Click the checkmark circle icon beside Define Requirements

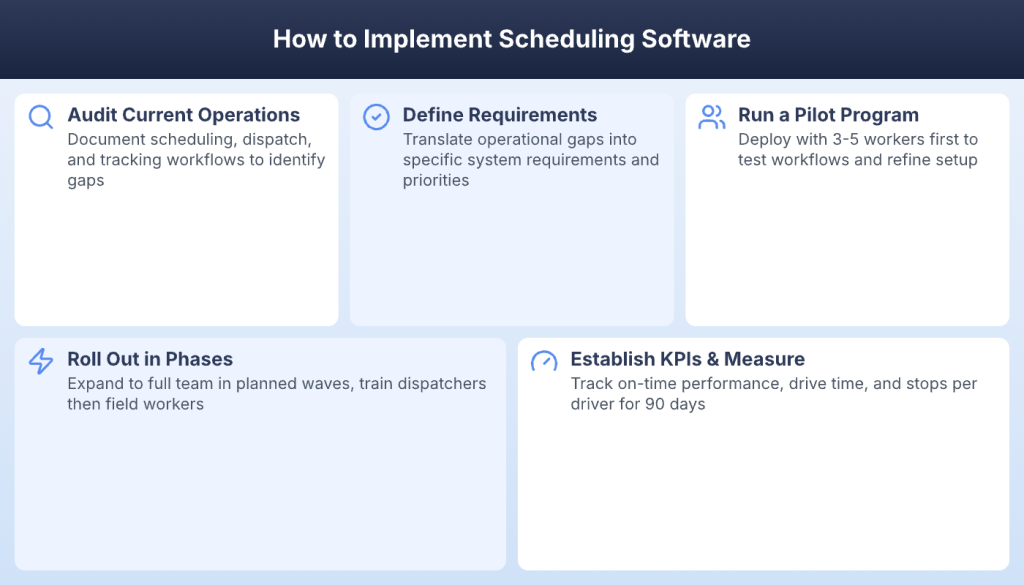(376, 117)
